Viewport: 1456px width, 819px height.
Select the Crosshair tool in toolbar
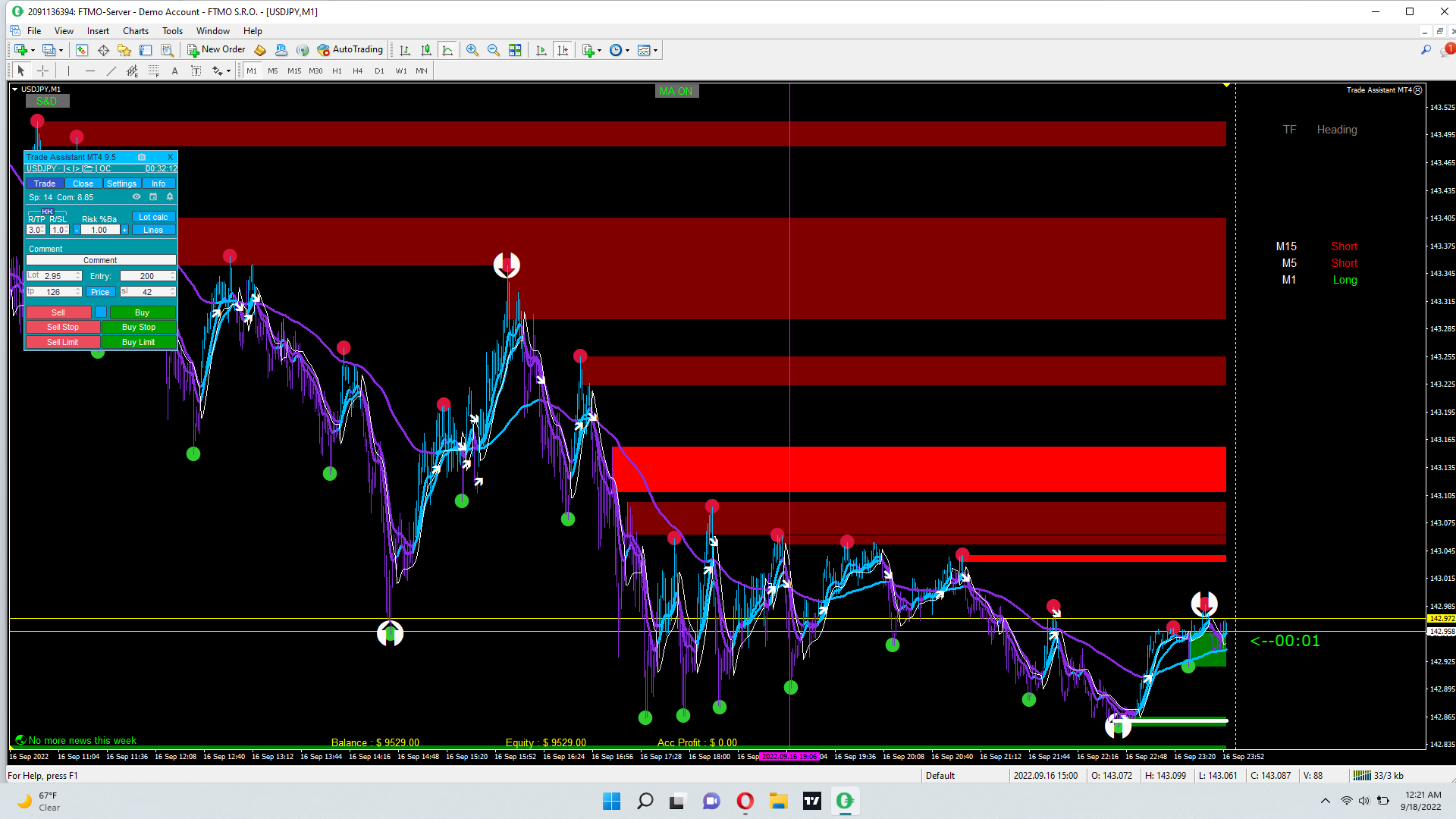tap(43, 71)
